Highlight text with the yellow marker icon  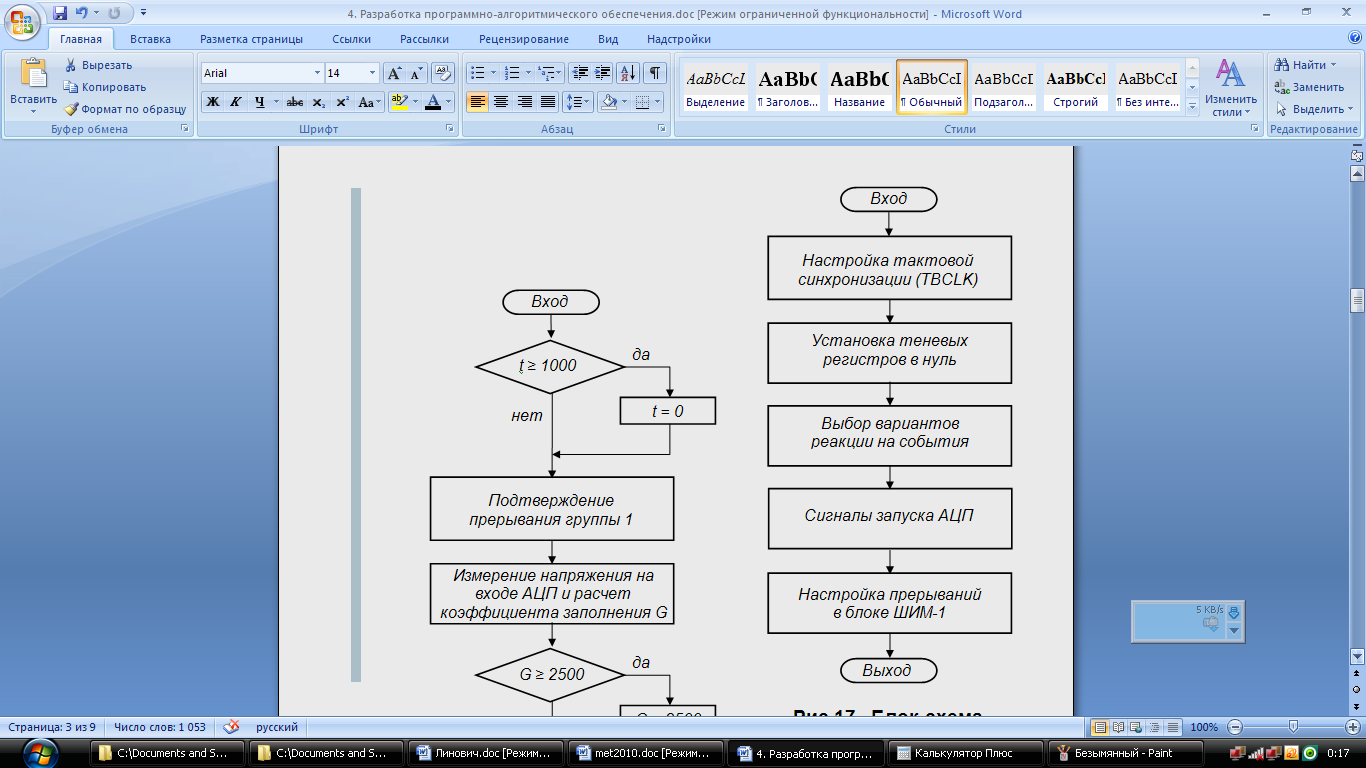tap(399, 102)
